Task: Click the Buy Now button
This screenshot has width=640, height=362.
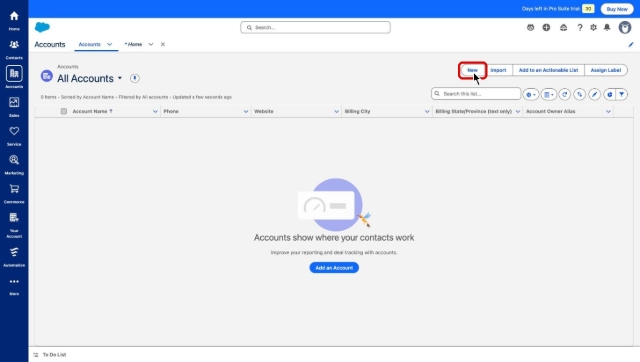Action: 617,9
